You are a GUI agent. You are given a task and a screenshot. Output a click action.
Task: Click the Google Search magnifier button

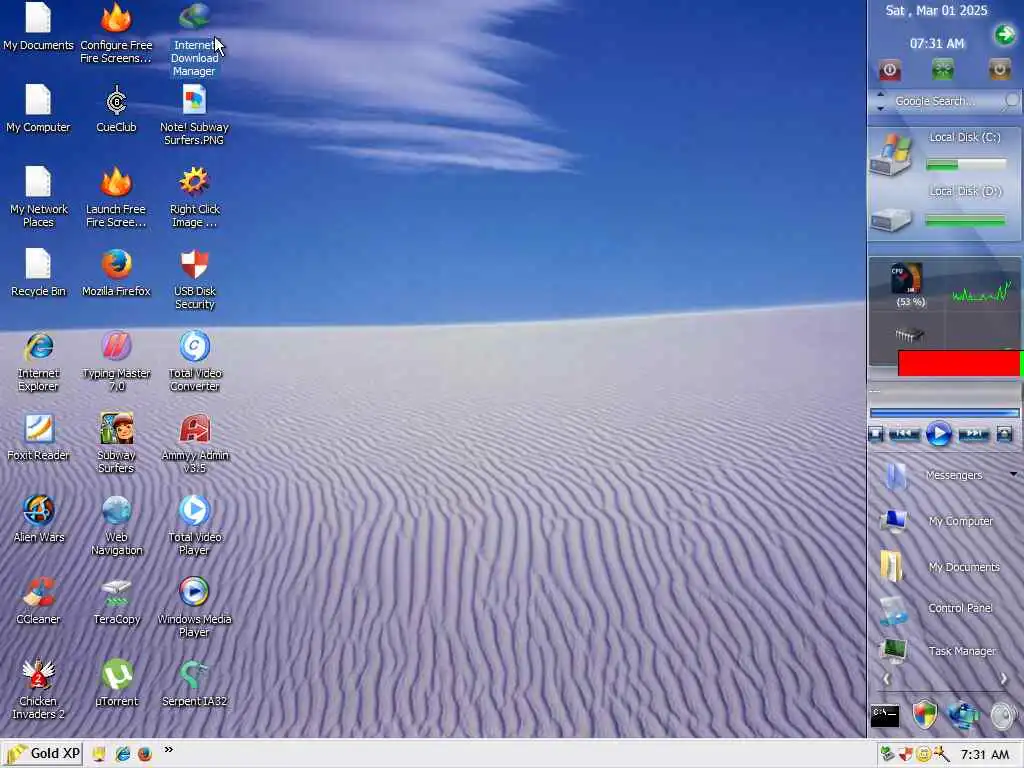coord(1012,101)
